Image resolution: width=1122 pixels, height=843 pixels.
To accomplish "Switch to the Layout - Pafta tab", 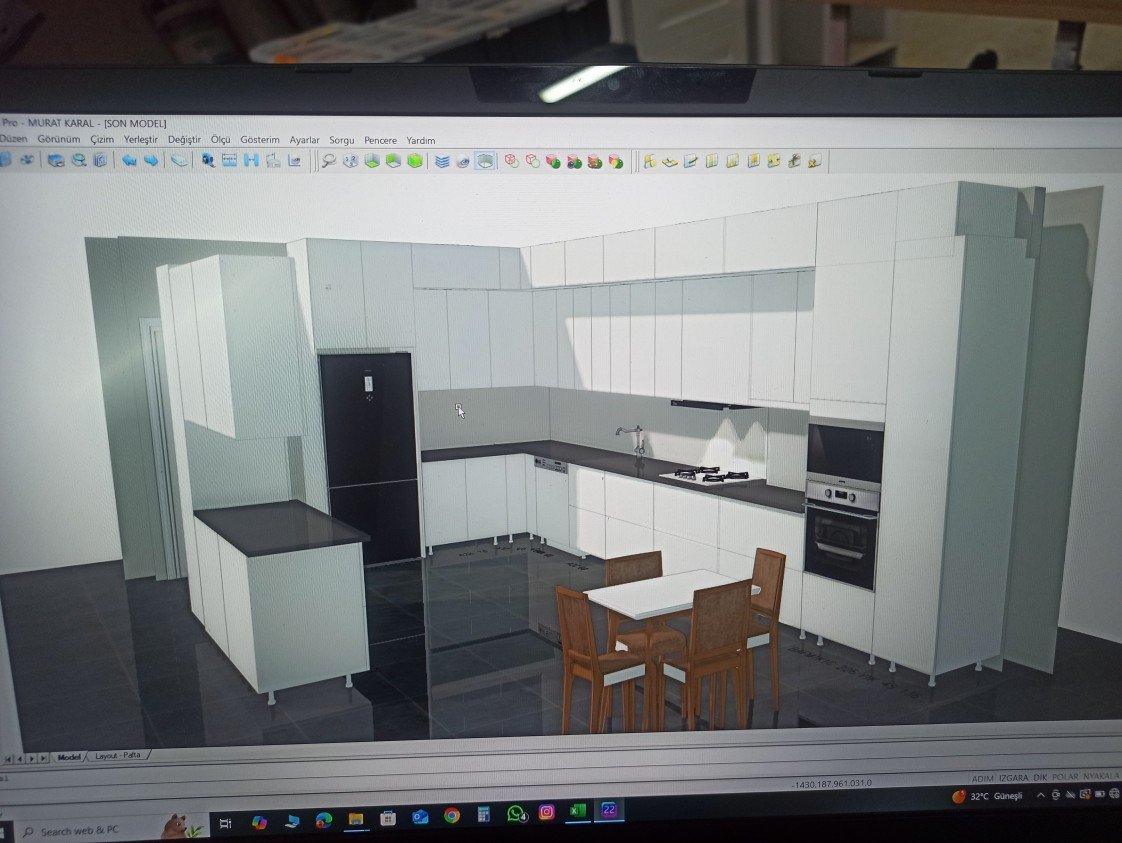I will coord(118,756).
